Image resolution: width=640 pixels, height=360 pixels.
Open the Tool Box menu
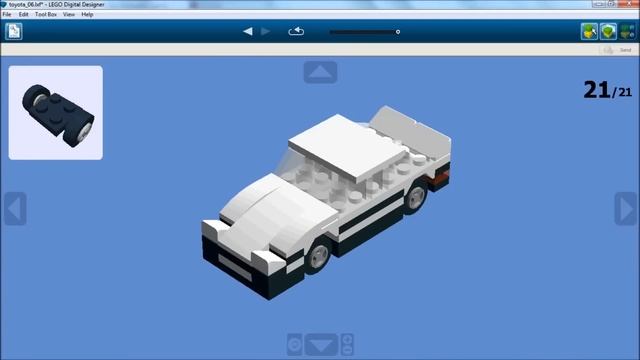[46, 14]
